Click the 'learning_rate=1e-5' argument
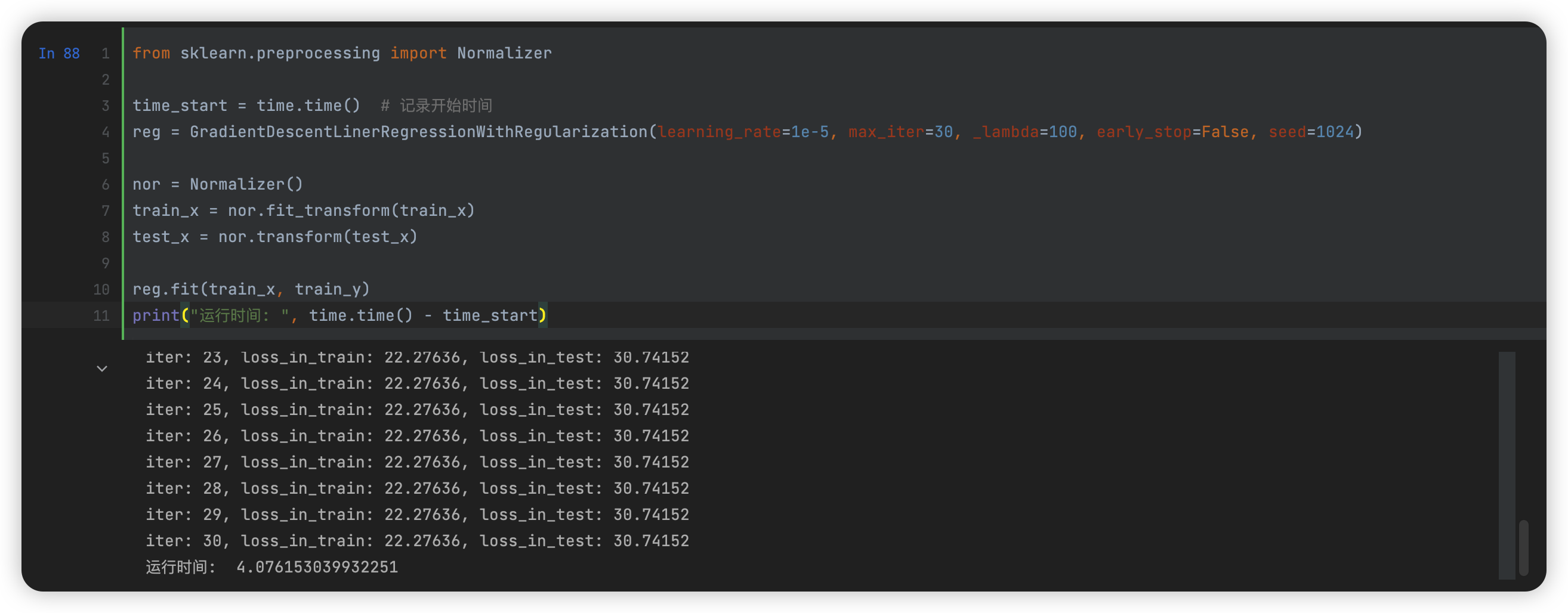The image size is (1568, 613). 743,132
